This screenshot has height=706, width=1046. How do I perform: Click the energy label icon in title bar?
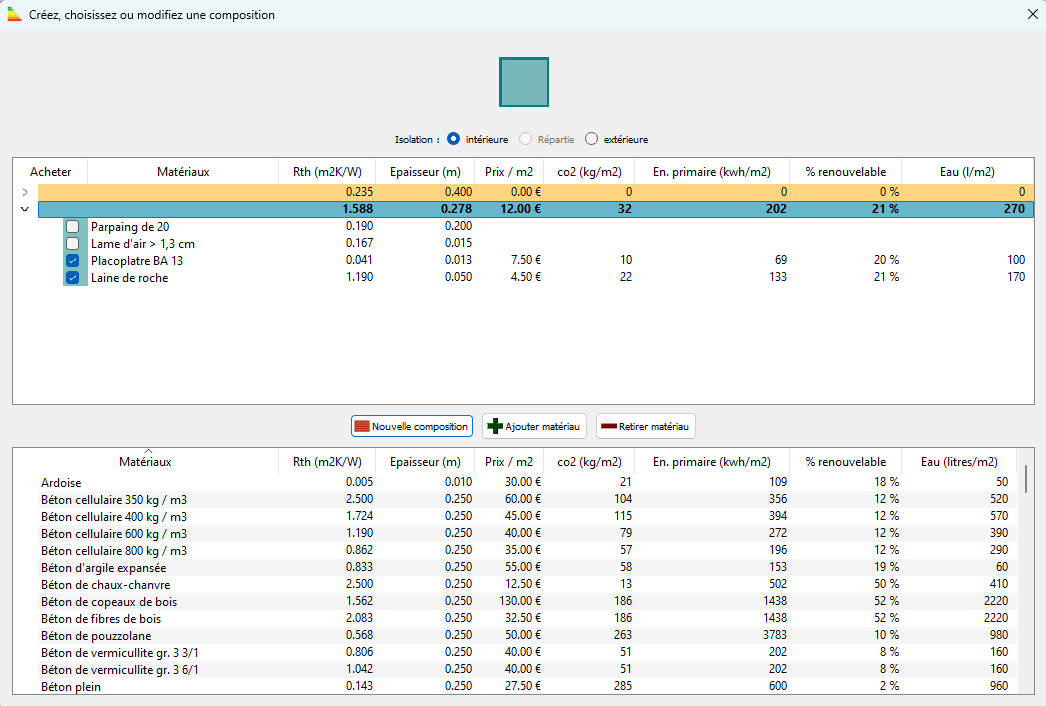click(15, 15)
